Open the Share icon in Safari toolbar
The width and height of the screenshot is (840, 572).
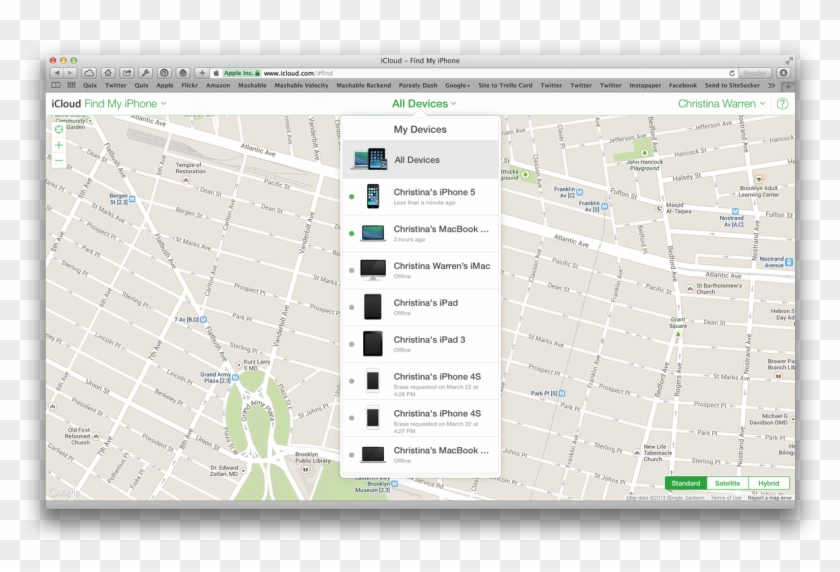coord(126,73)
